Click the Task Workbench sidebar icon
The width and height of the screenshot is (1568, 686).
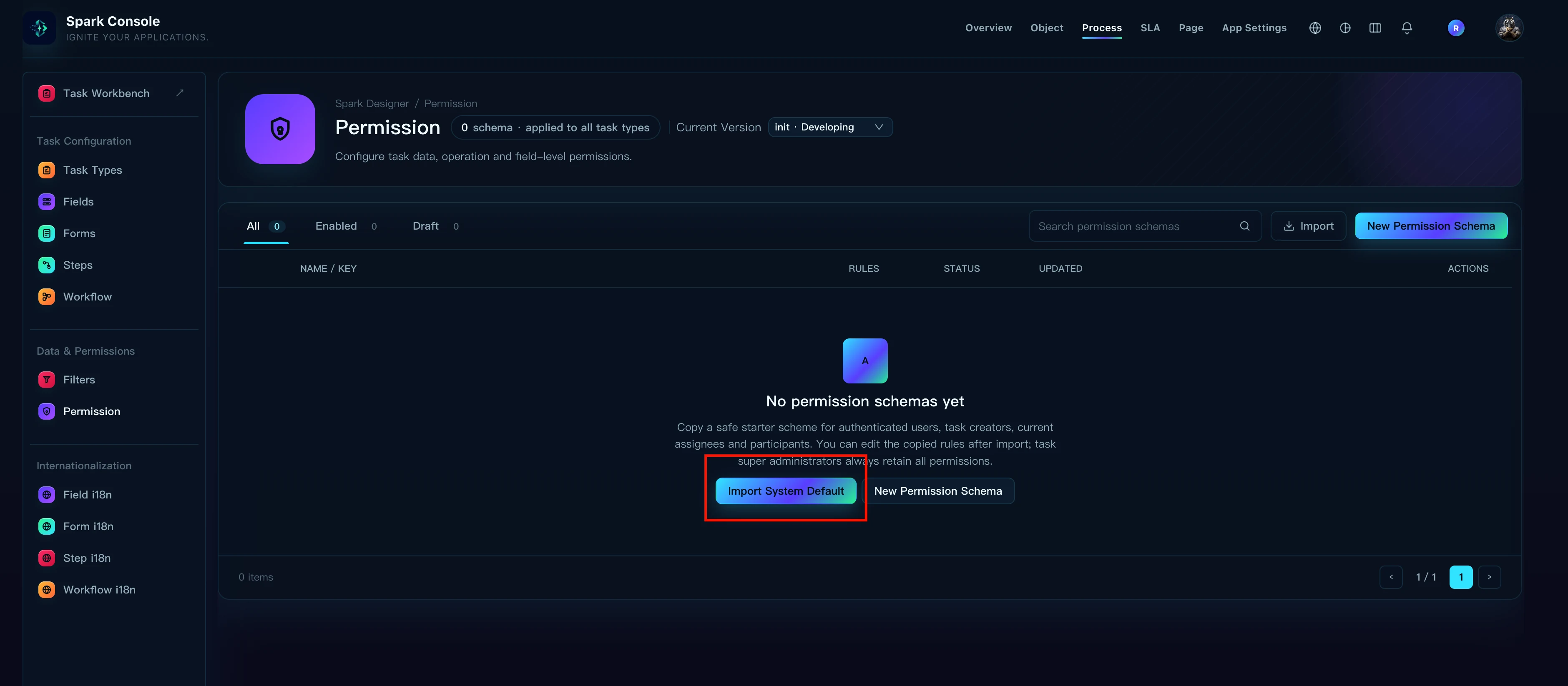[46, 93]
